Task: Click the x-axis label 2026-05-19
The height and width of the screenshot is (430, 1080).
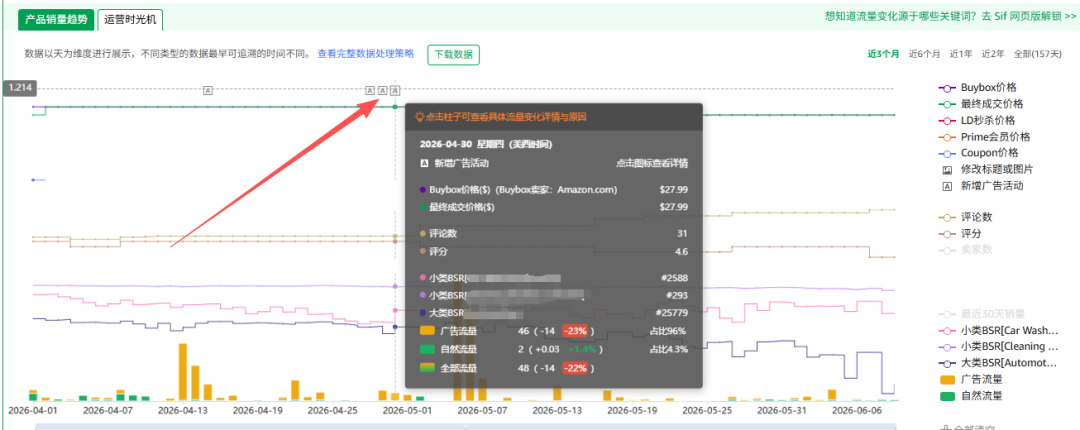Action: (632, 409)
